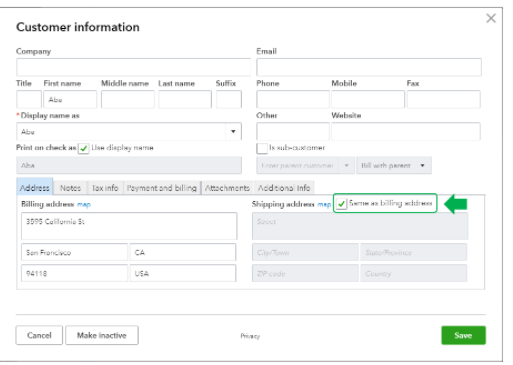This screenshot has width=513, height=365.
Task: Toggle Same as billing address checkbox
Action: click(341, 203)
